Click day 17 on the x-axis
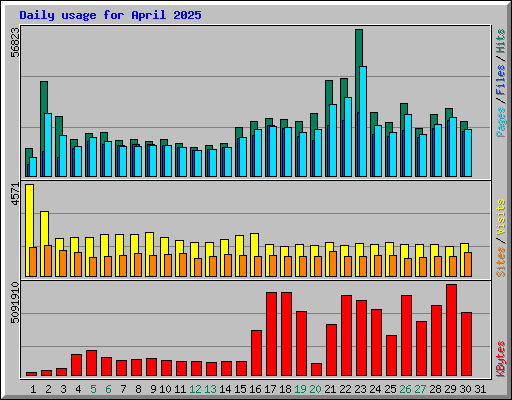The image size is (512, 400). tap(270, 389)
